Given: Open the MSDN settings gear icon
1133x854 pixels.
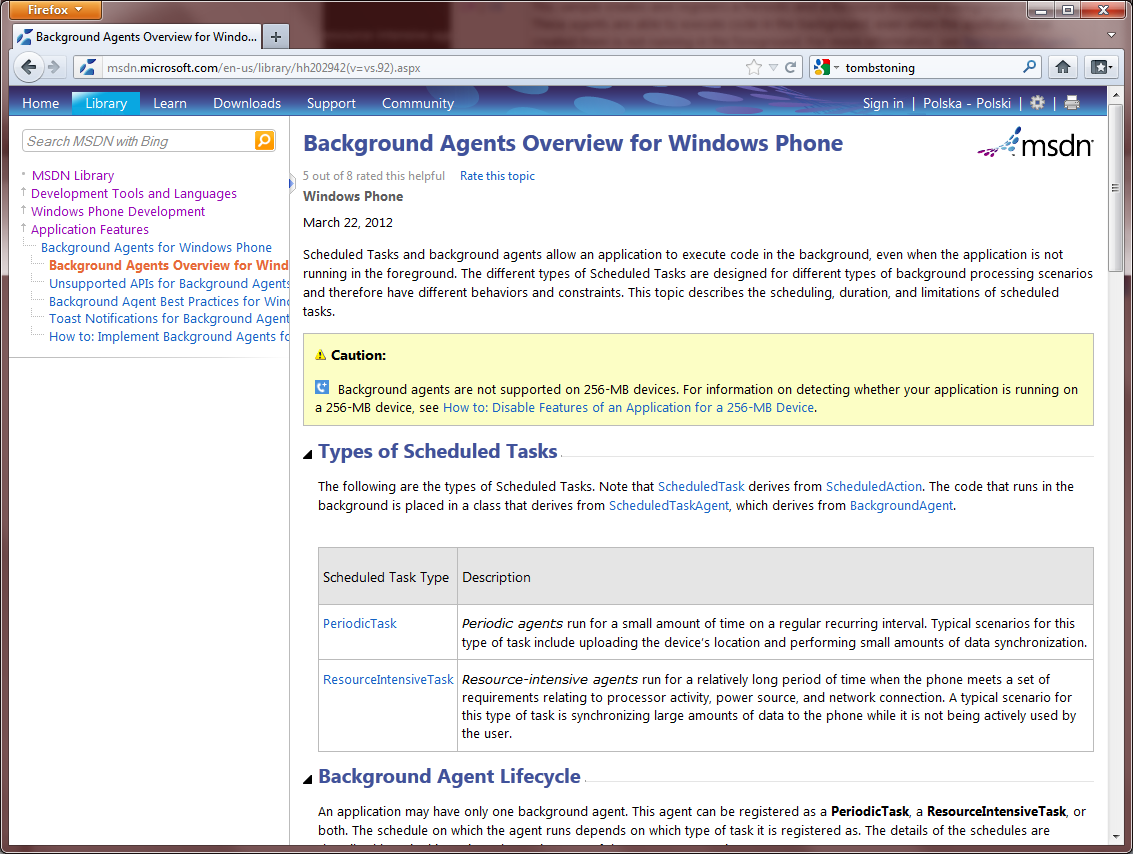Looking at the screenshot, I should pos(1037,103).
